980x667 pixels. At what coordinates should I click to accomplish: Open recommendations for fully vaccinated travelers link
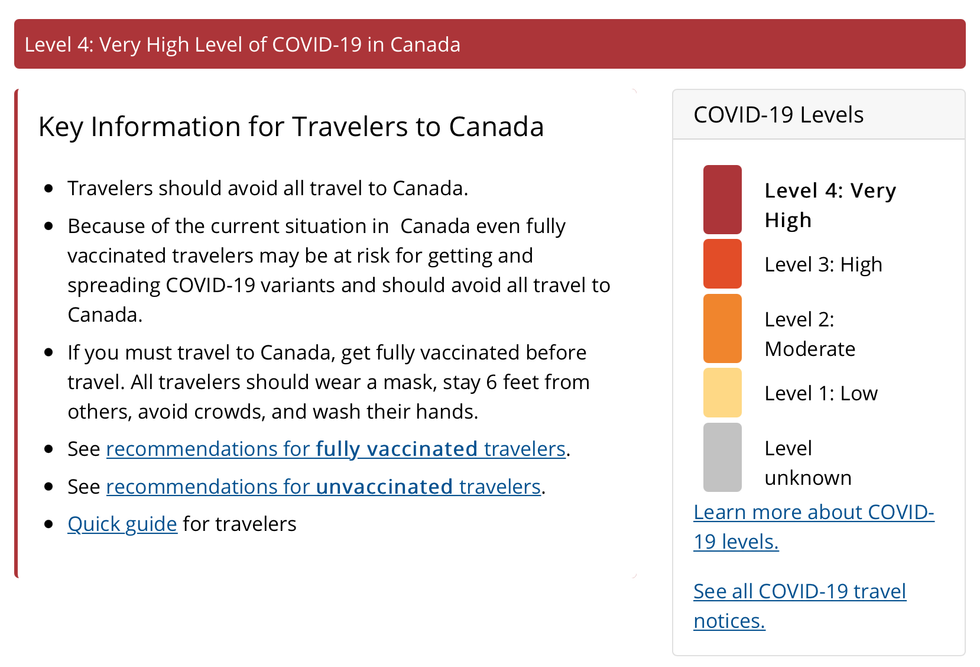coord(336,449)
